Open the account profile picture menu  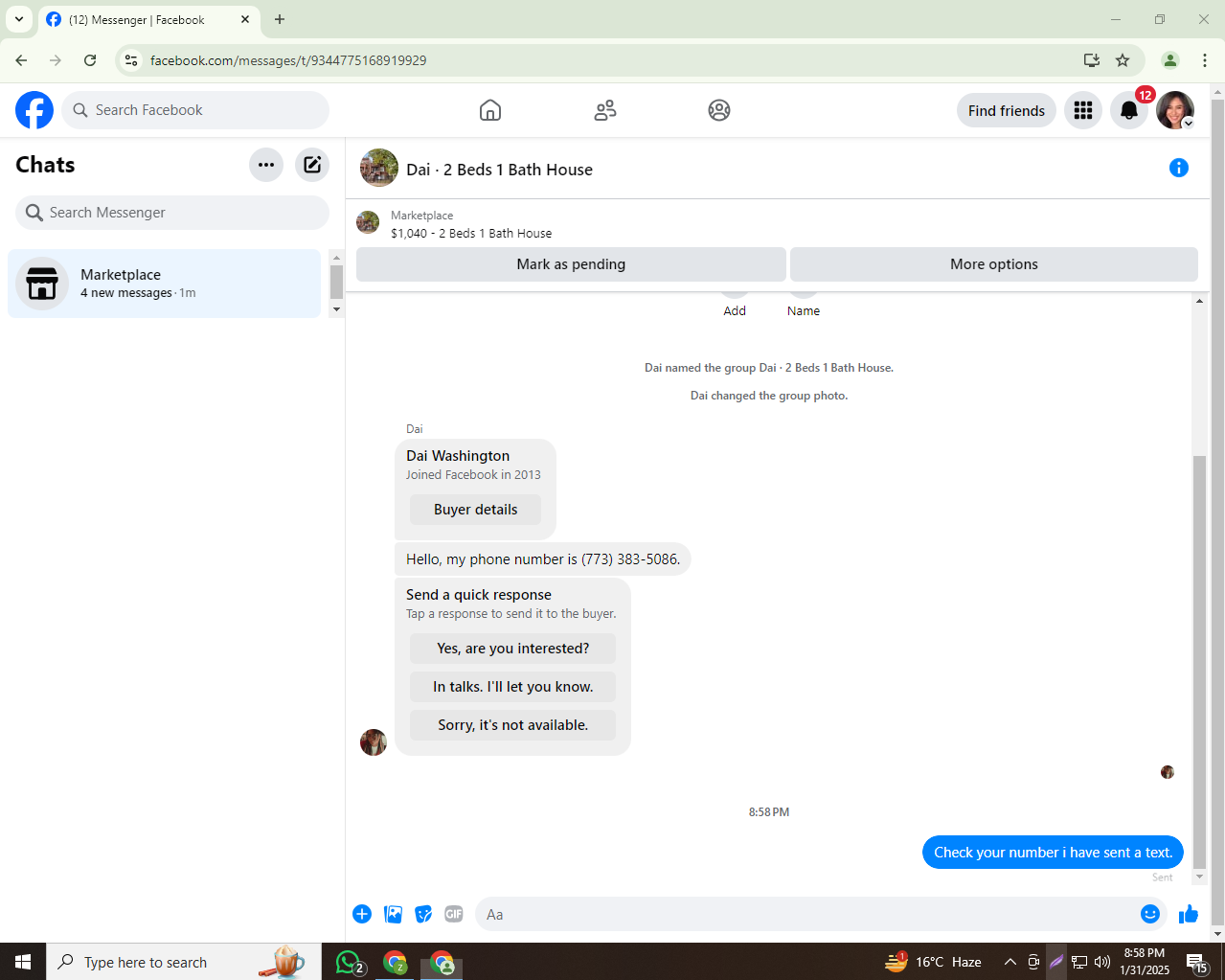[1175, 110]
